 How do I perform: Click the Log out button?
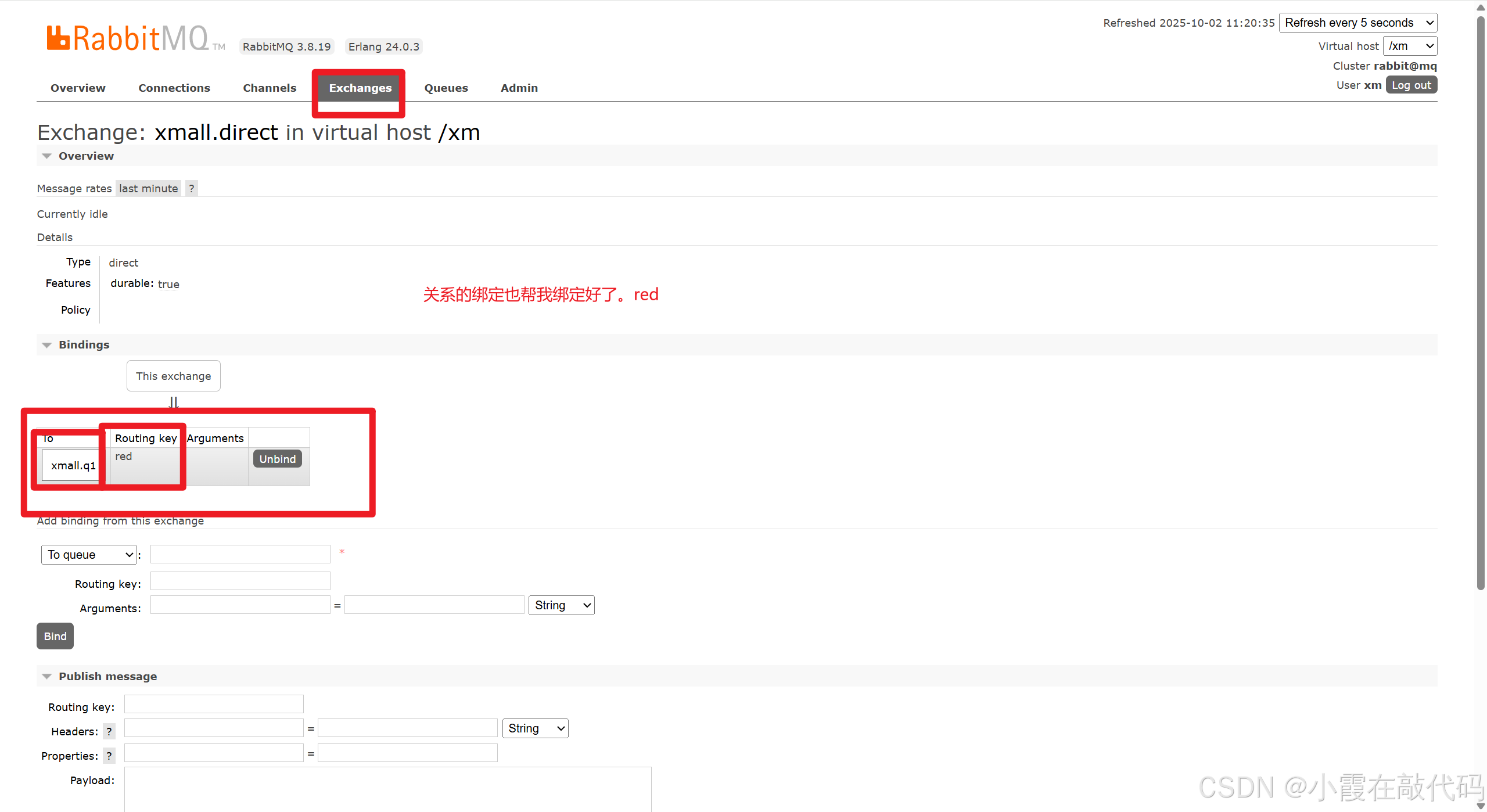click(x=1411, y=85)
